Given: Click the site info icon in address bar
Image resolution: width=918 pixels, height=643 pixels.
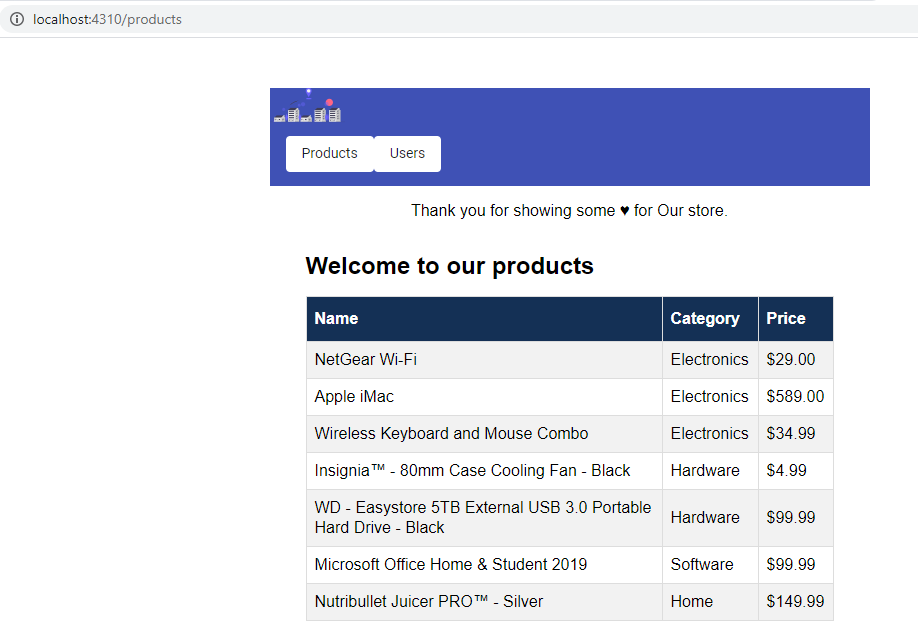Looking at the screenshot, I should click(17, 19).
